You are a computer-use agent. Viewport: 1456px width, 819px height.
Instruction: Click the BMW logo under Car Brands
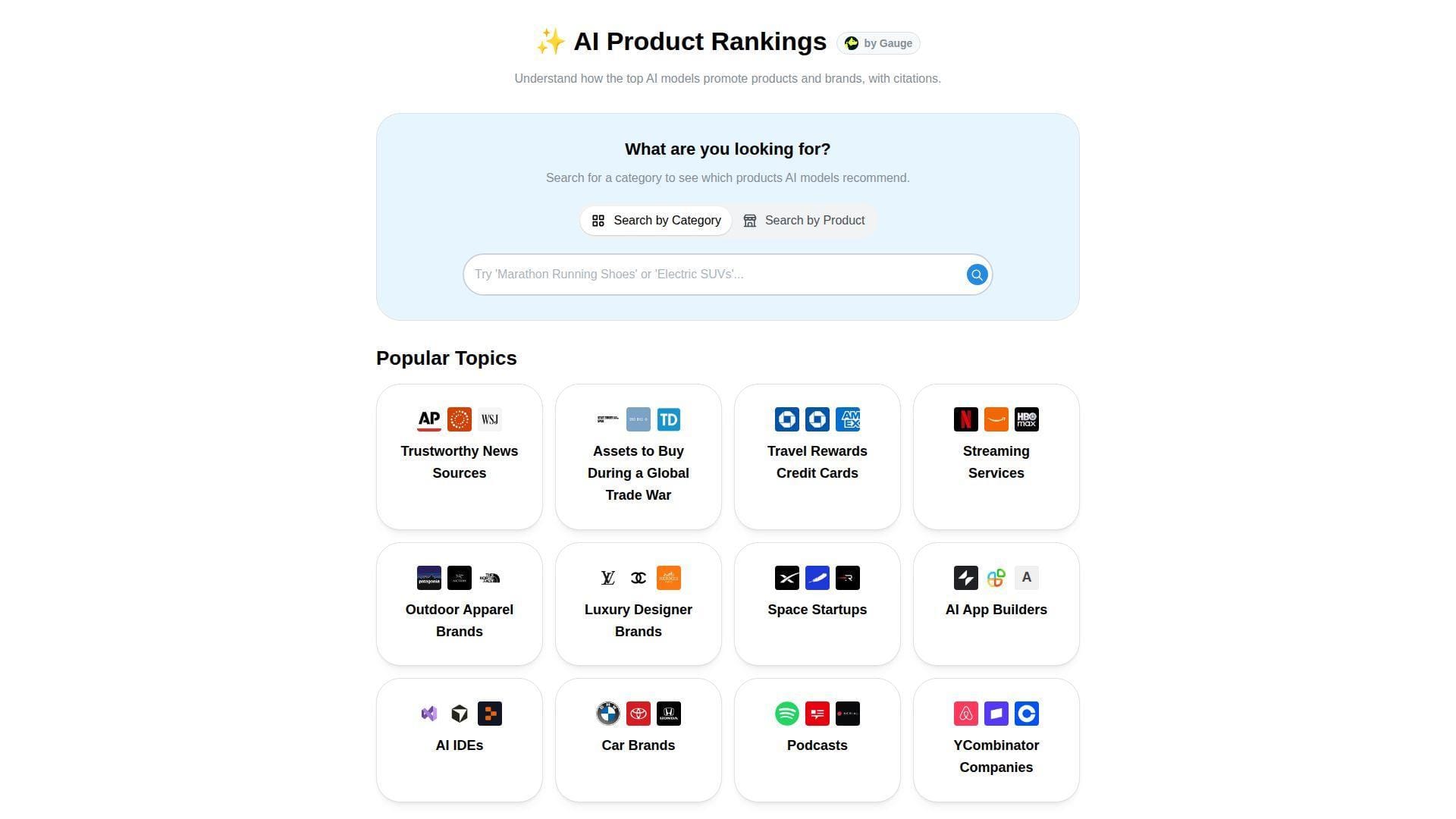pos(608,713)
